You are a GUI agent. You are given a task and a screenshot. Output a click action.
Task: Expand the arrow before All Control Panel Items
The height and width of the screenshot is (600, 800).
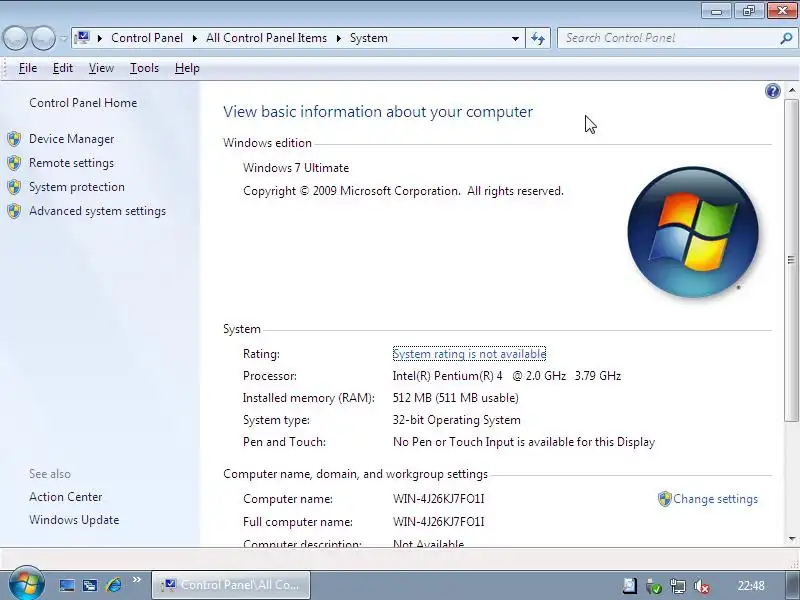(195, 38)
